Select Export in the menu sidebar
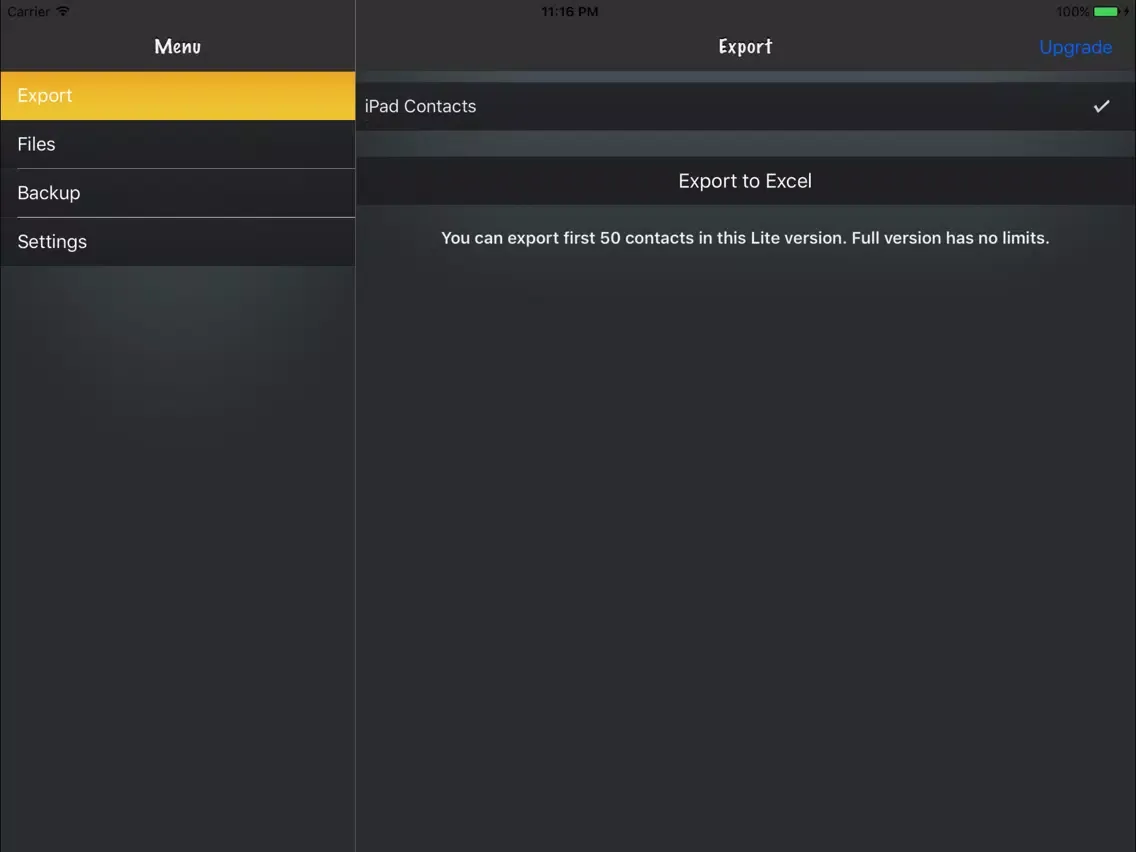Image resolution: width=1136 pixels, height=852 pixels. (178, 96)
